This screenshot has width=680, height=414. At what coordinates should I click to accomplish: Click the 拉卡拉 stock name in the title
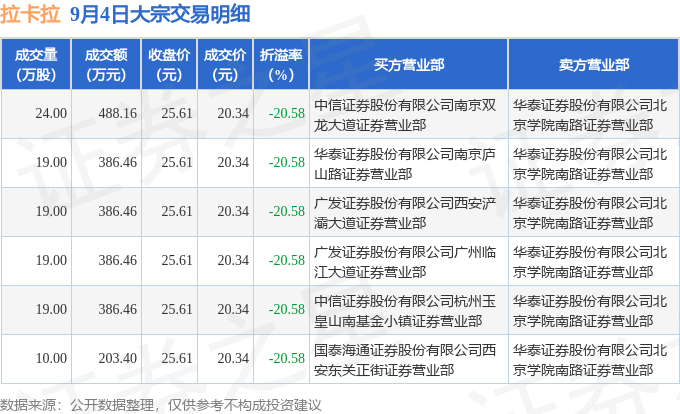(30, 14)
